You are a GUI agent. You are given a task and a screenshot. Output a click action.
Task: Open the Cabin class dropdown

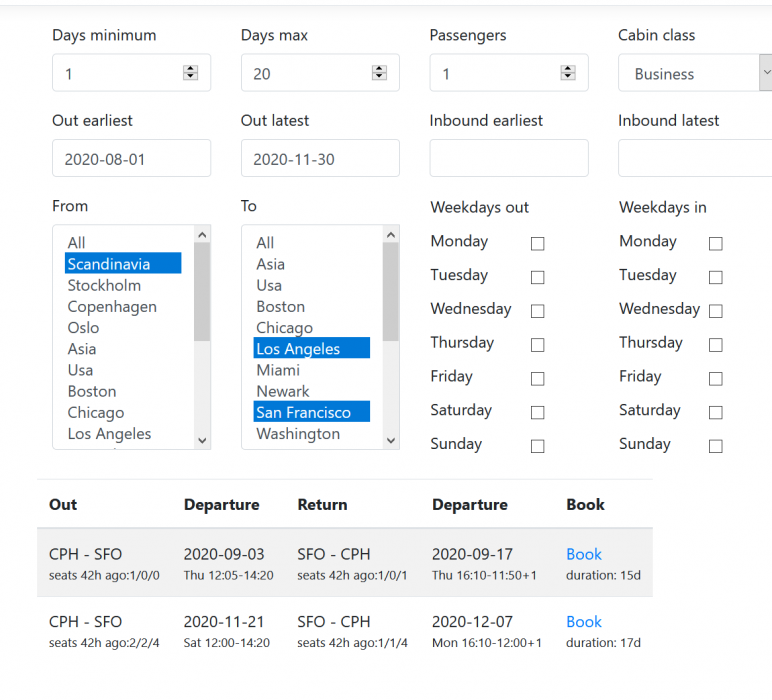(694, 73)
